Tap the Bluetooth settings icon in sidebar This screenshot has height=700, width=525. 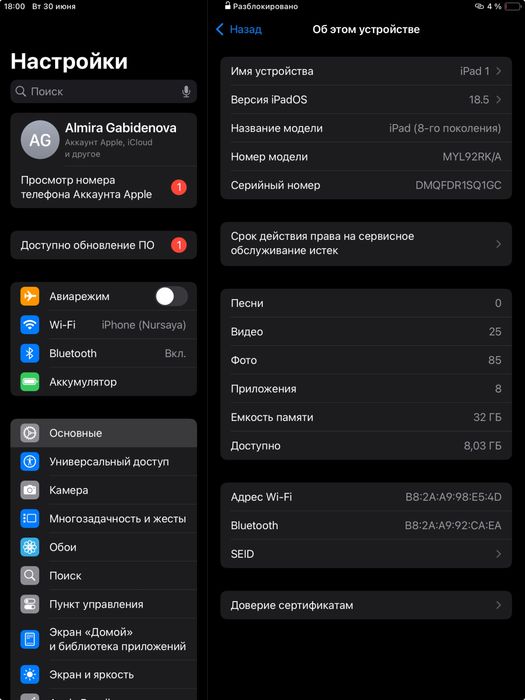30,353
